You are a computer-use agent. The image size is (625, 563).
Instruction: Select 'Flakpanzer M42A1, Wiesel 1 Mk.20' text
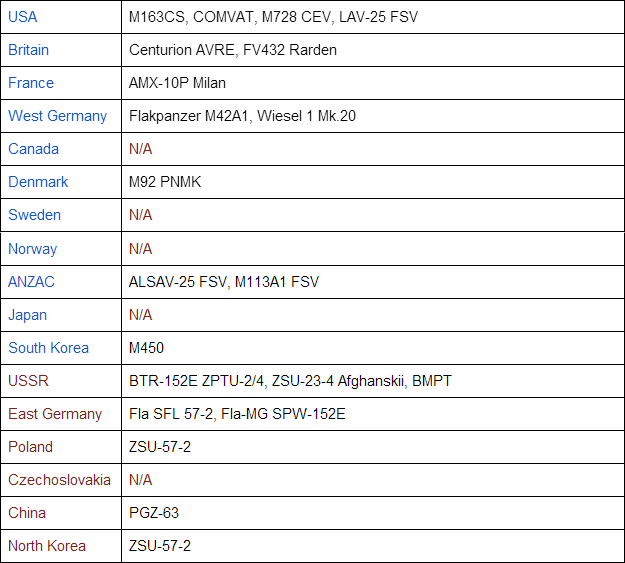tap(242, 116)
